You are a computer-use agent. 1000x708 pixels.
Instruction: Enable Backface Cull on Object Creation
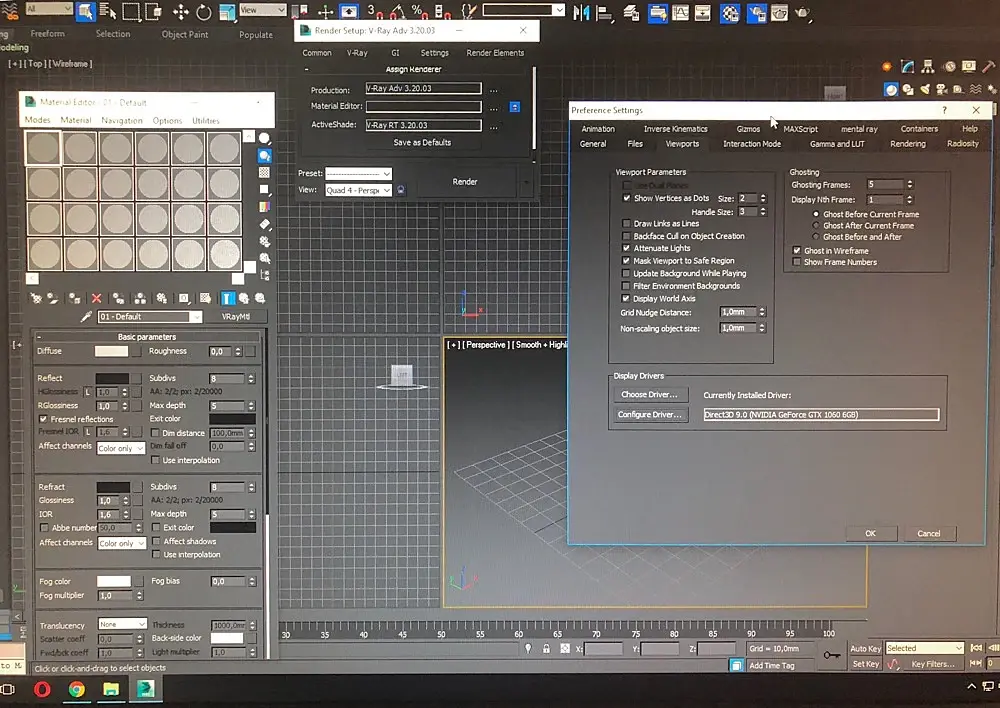click(626, 236)
